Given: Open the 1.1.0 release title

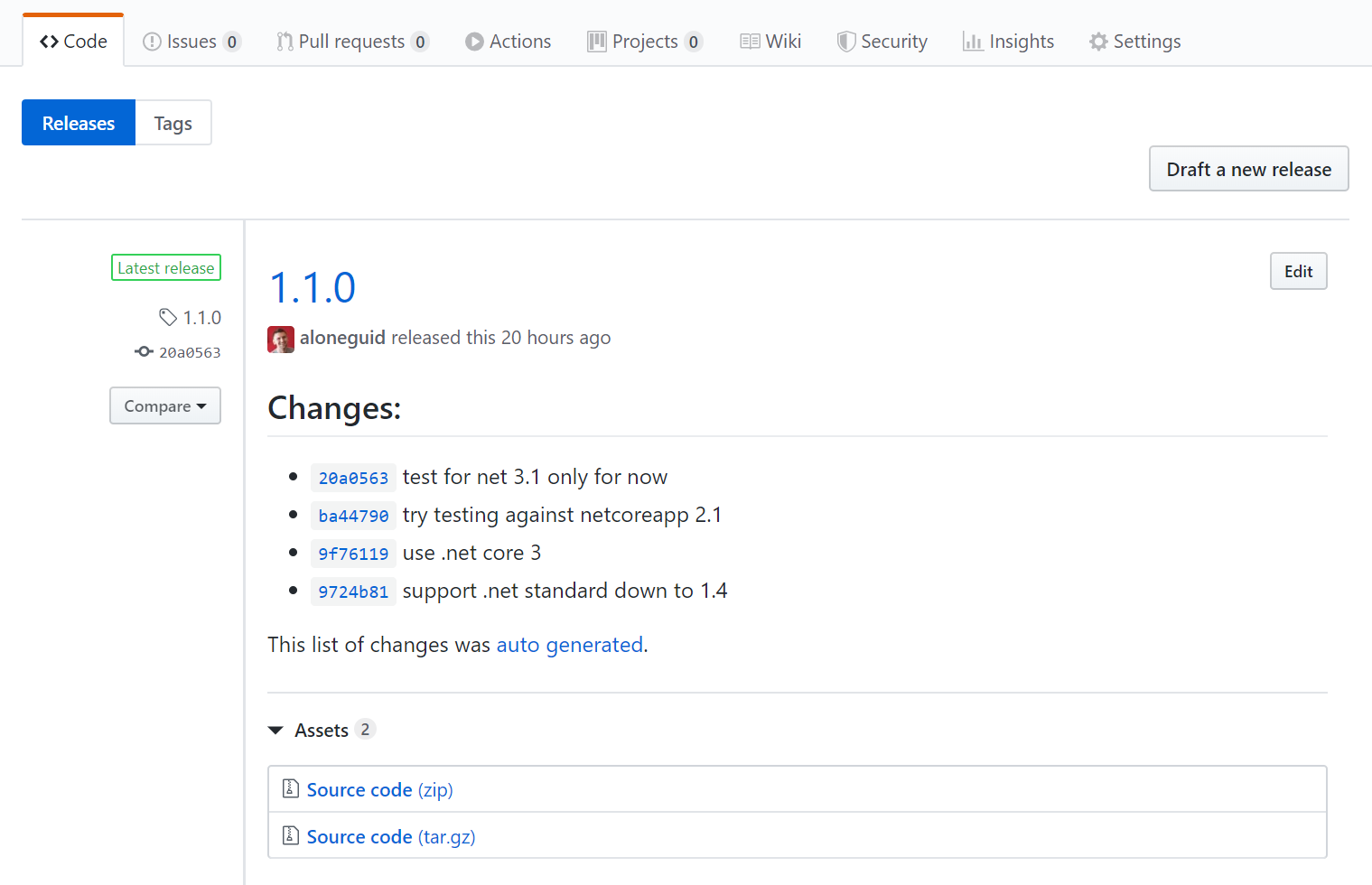Looking at the screenshot, I should [313, 288].
